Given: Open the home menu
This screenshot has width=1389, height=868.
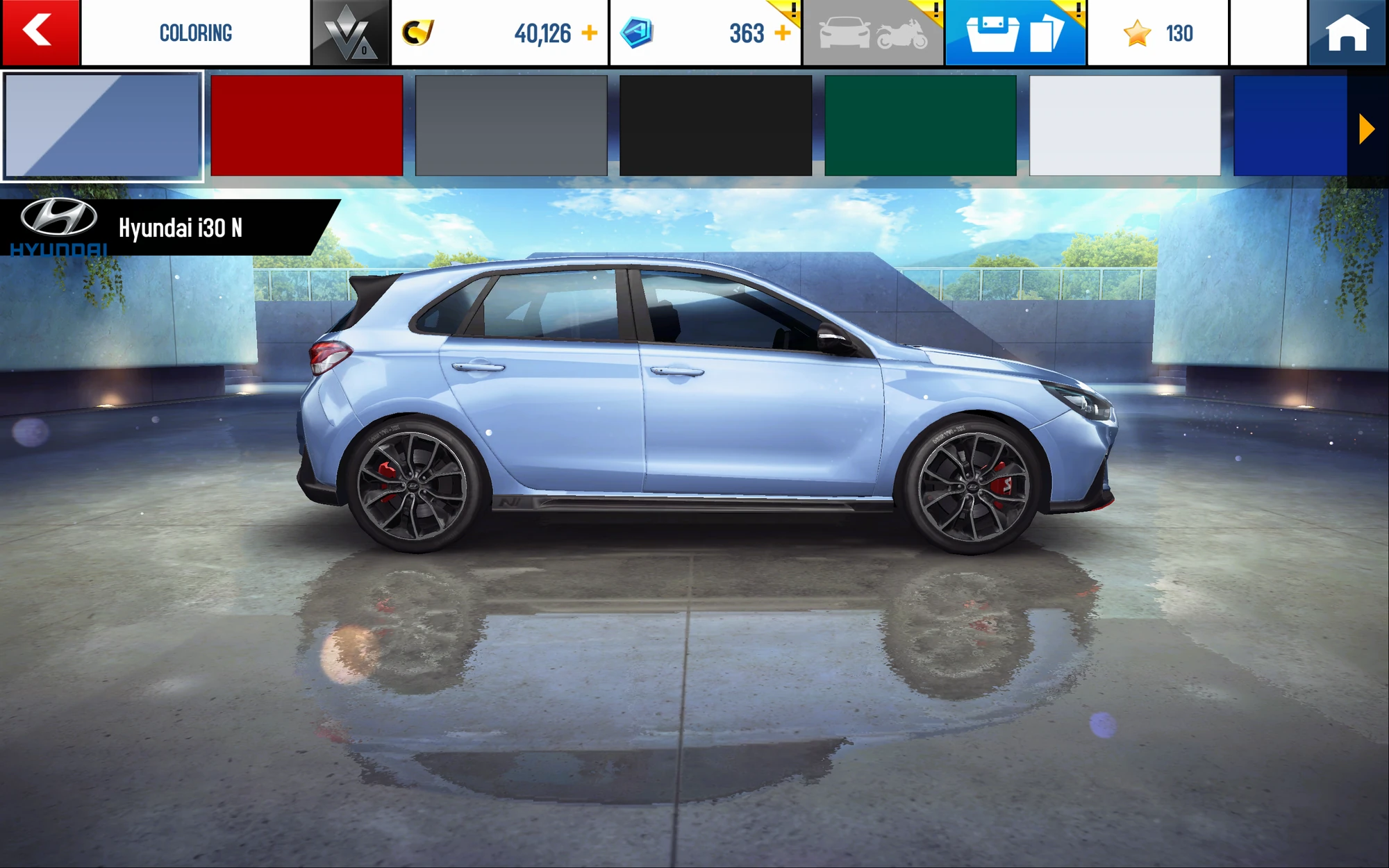Looking at the screenshot, I should [1348, 31].
